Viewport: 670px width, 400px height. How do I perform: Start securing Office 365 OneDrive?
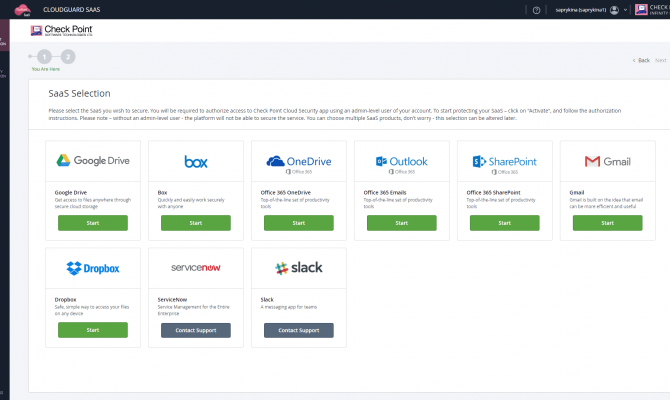click(299, 223)
